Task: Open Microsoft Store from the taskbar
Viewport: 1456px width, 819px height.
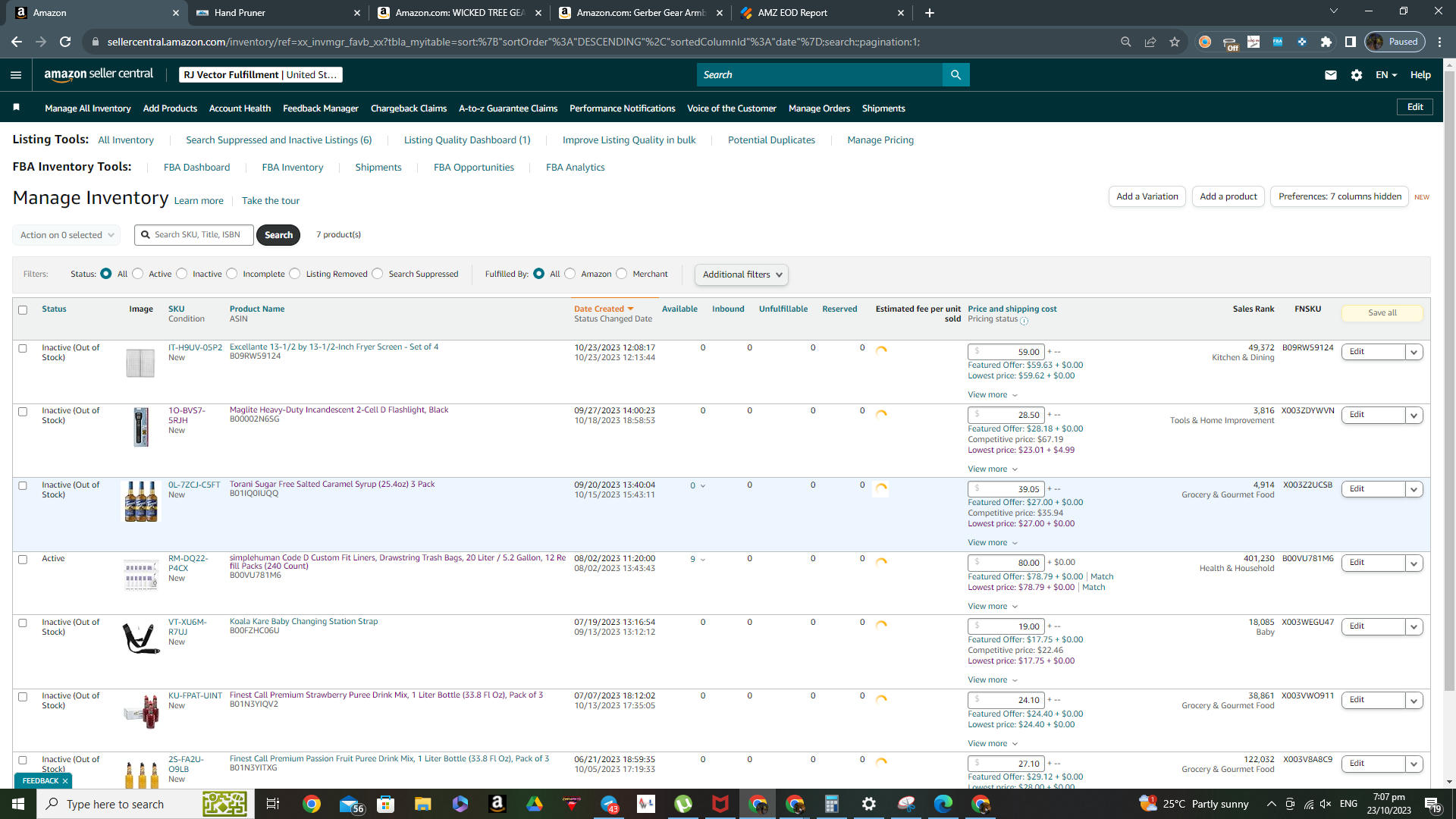Action: tap(386, 804)
